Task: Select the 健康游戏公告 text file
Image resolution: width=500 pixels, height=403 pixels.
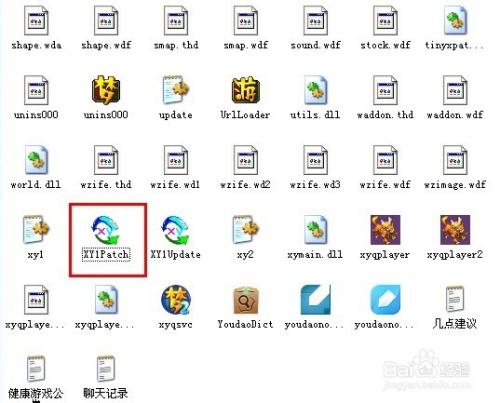Action: tap(36, 369)
